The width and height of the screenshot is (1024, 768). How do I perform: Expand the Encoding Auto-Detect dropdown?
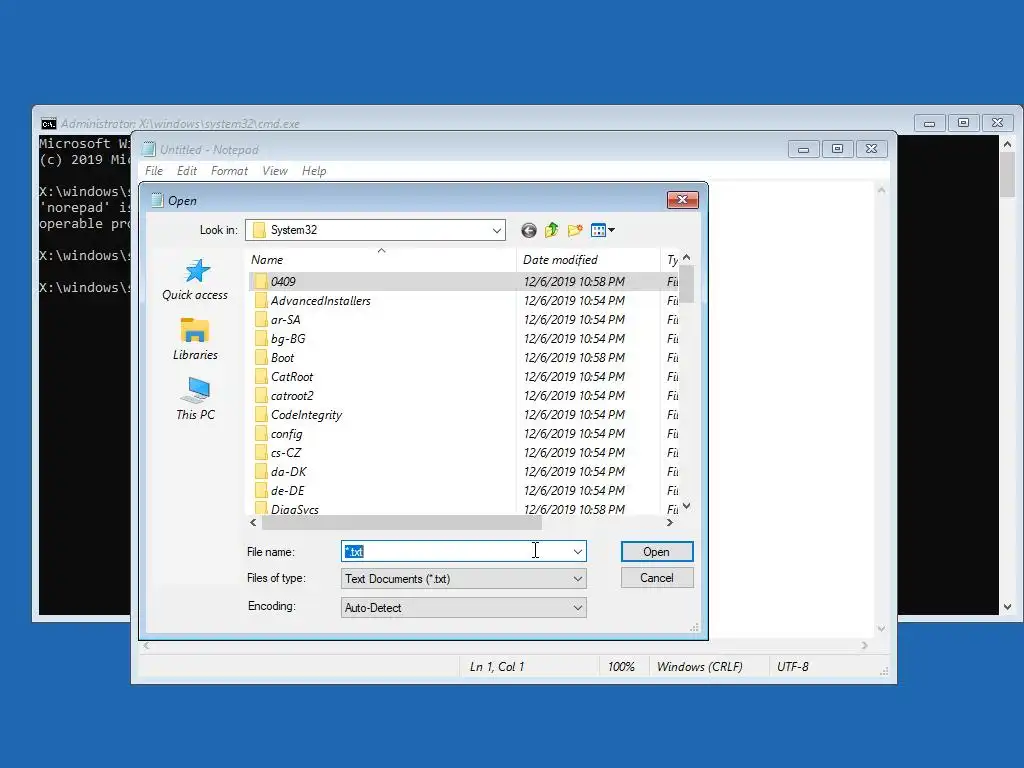pos(577,607)
